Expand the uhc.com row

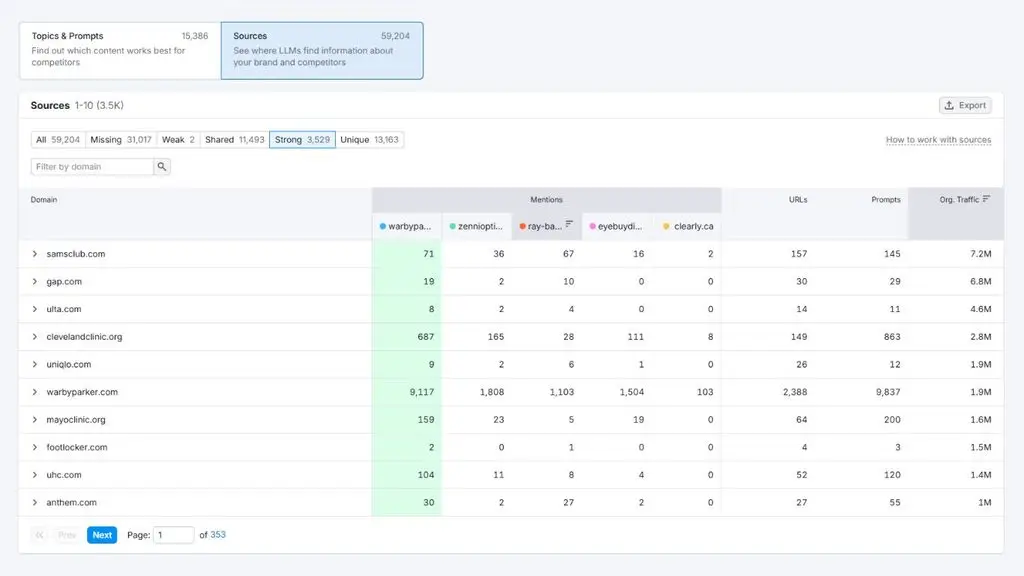pos(35,475)
